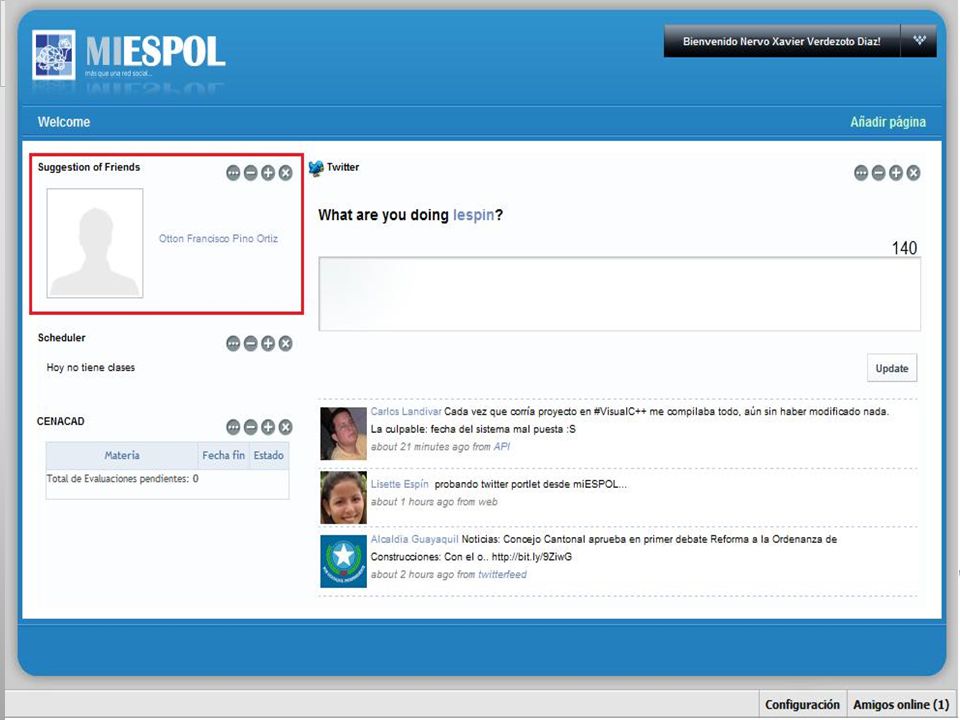Image resolution: width=960 pixels, height=720 pixels.
Task: Open Otton Francisco Pino Ortiz profile link
Action: point(219,239)
